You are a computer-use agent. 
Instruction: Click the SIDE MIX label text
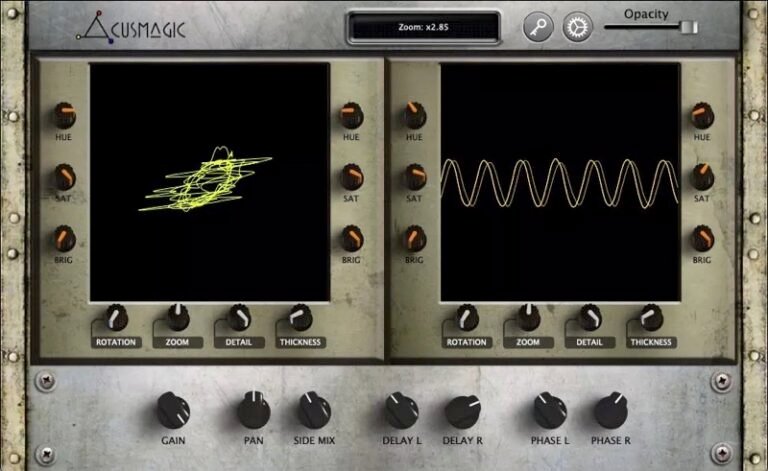(314, 441)
